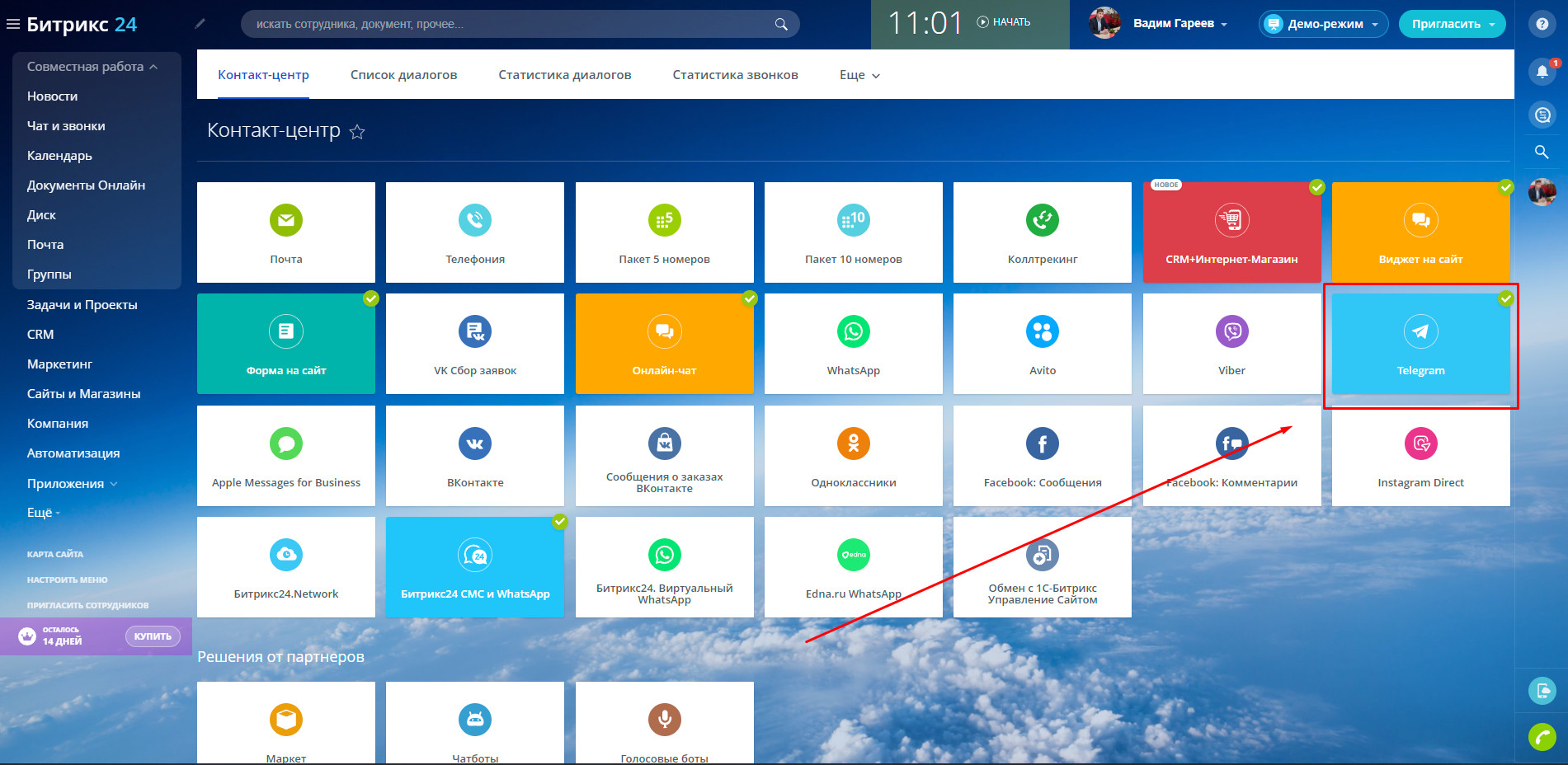The height and width of the screenshot is (765, 1568).
Task: Switch to the Контакт-центр tab
Action: pyautogui.click(x=263, y=75)
